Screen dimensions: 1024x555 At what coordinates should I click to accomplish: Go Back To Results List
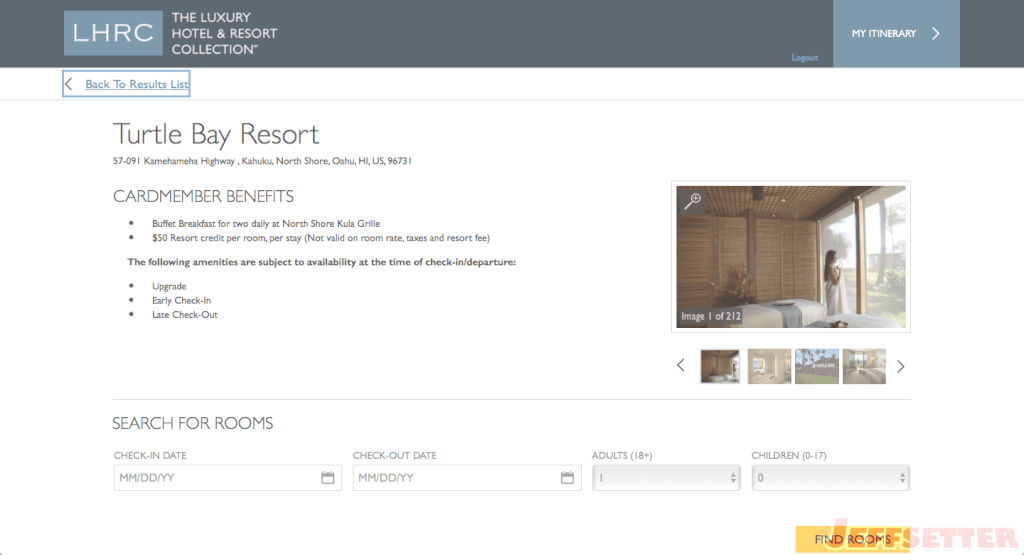tap(136, 84)
